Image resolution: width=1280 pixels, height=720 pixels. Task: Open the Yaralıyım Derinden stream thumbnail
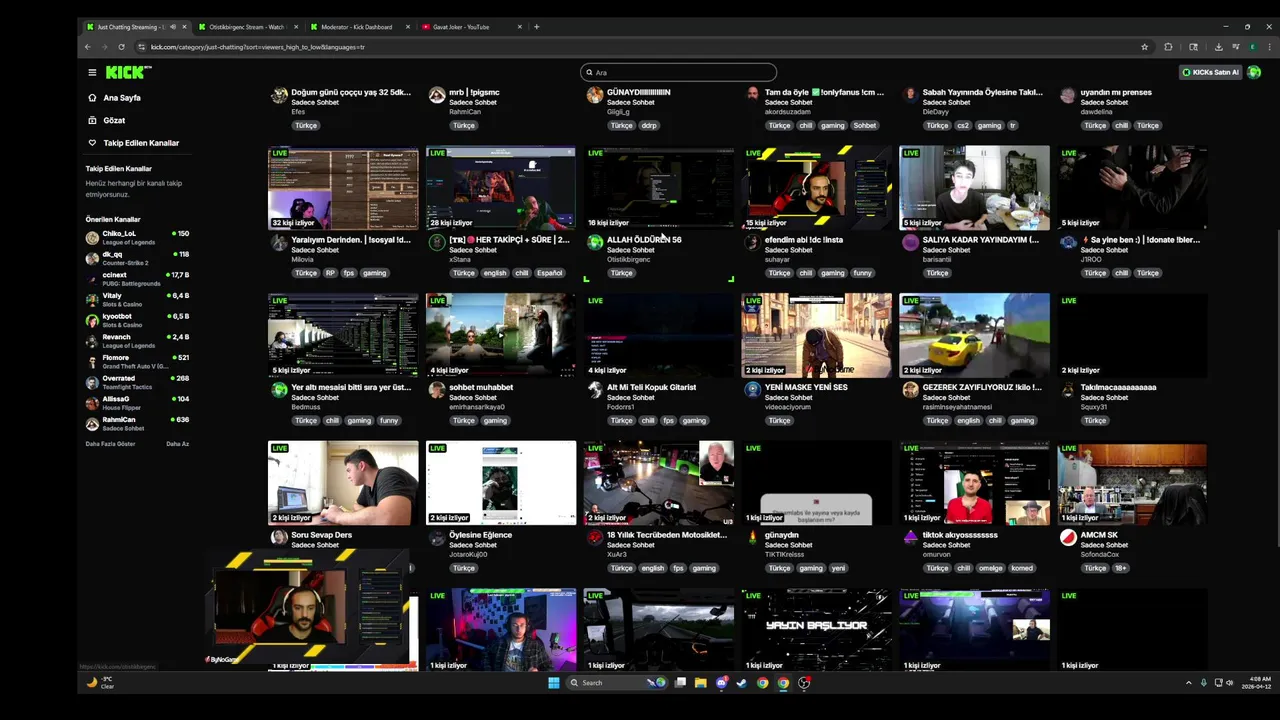[x=343, y=188]
